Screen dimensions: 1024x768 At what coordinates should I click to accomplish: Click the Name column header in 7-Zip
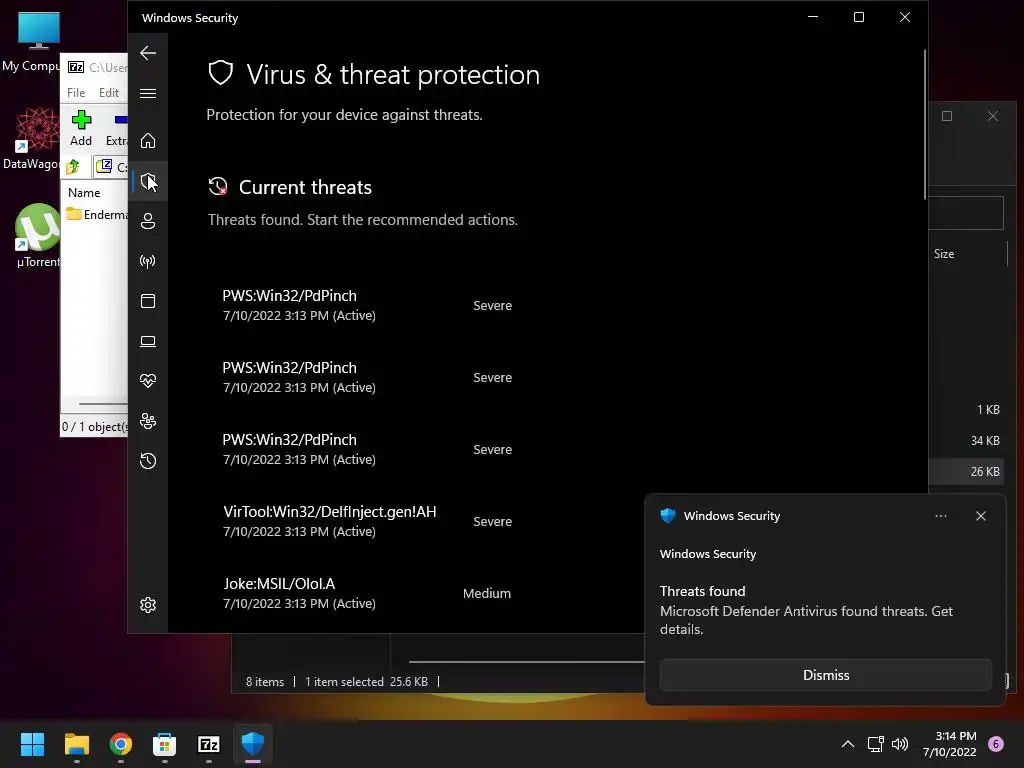84,193
